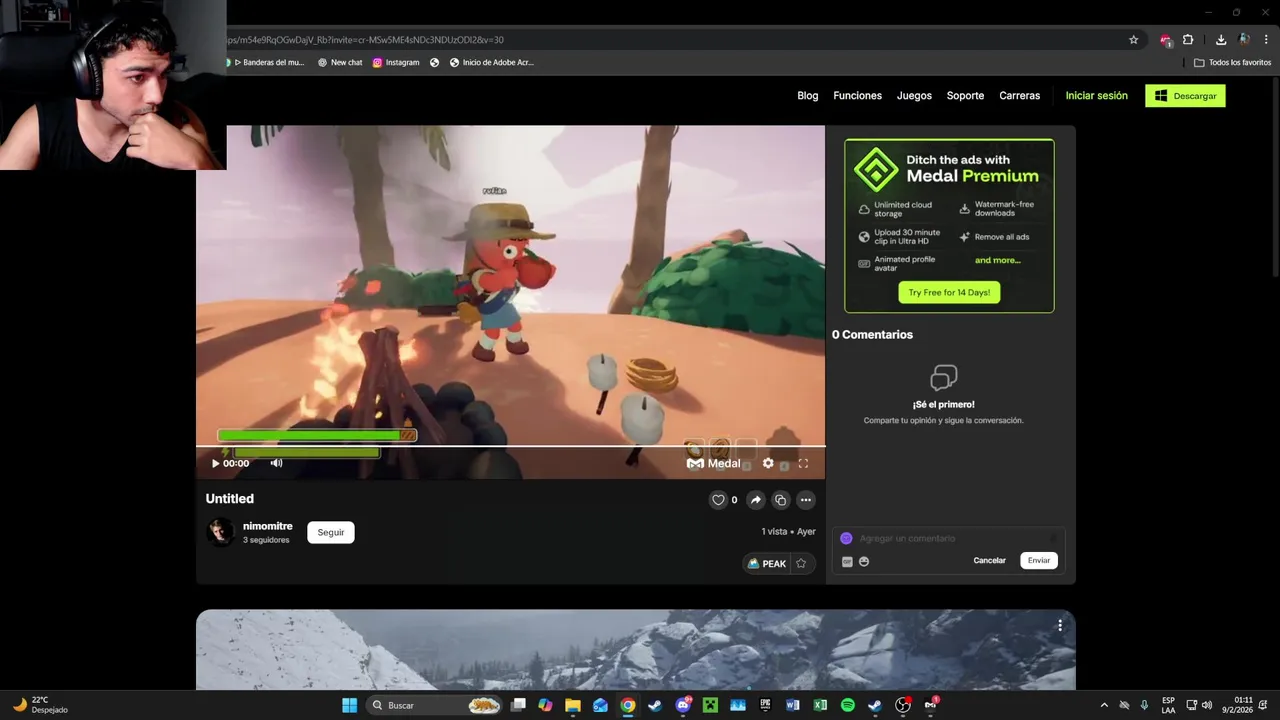Click the 'and more...' premium link
Image resolution: width=1280 pixels, height=720 pixels.
998,260
